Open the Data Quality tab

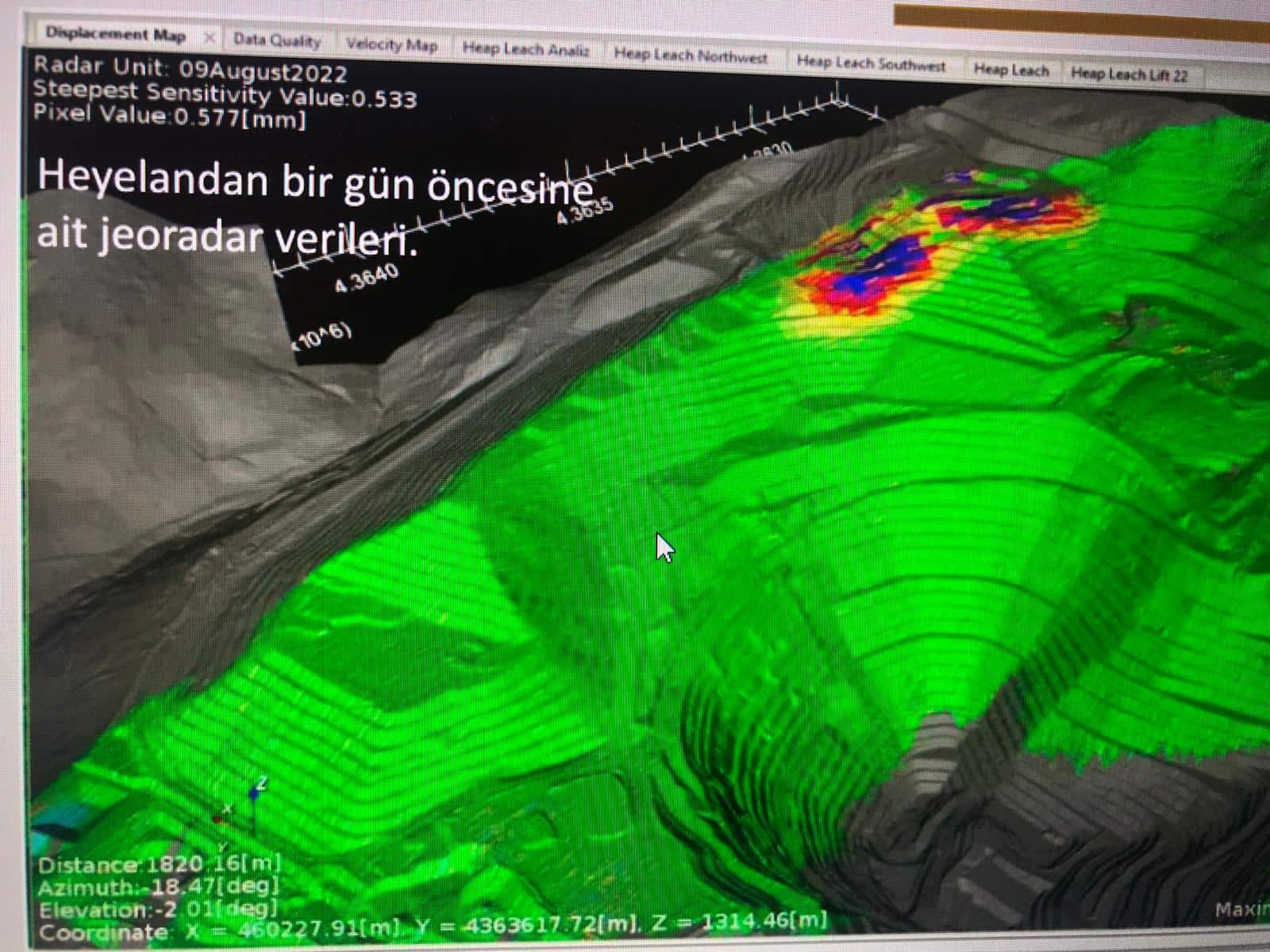277,40
